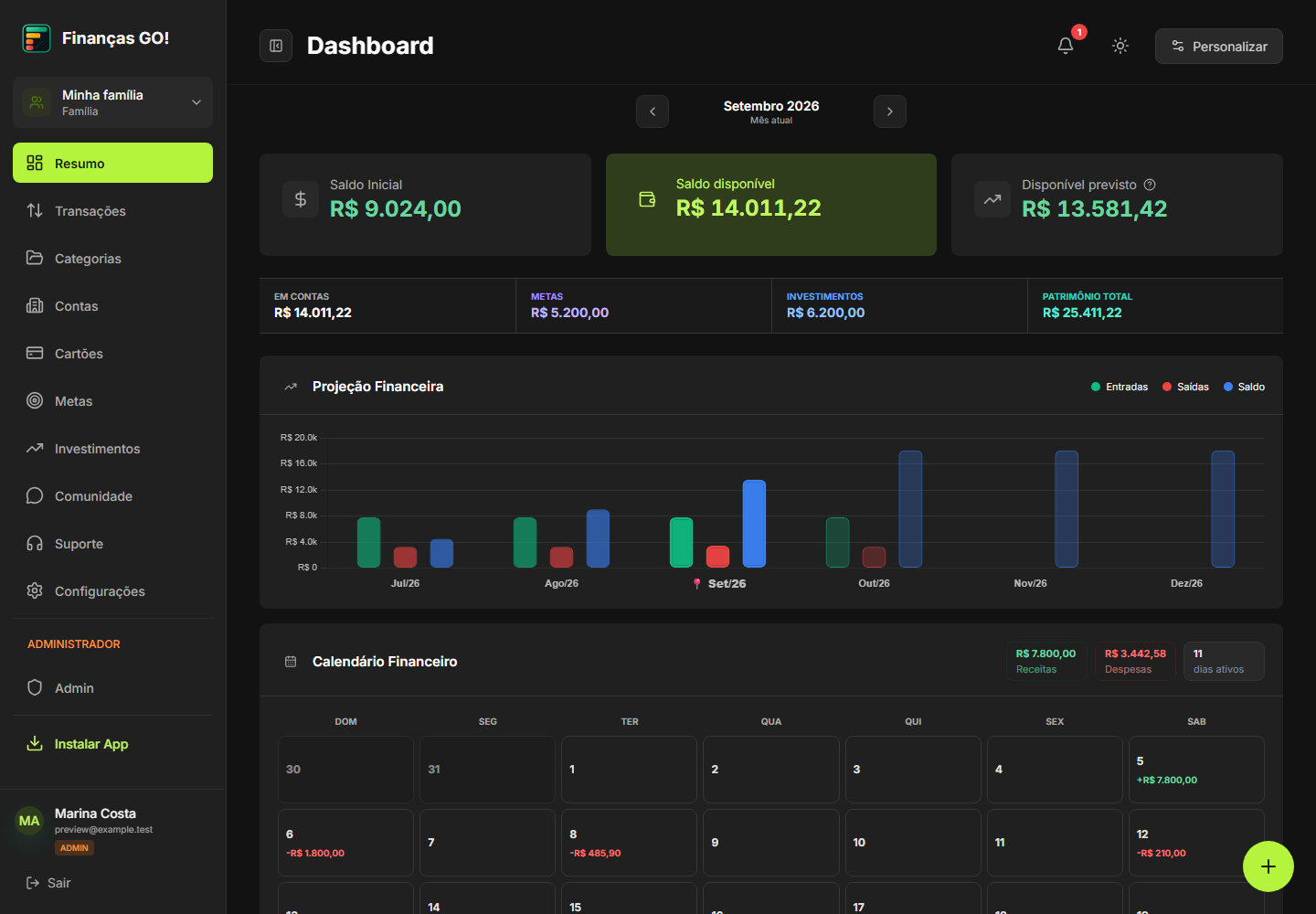Click the Personalizar button

tap(1219, 47)
